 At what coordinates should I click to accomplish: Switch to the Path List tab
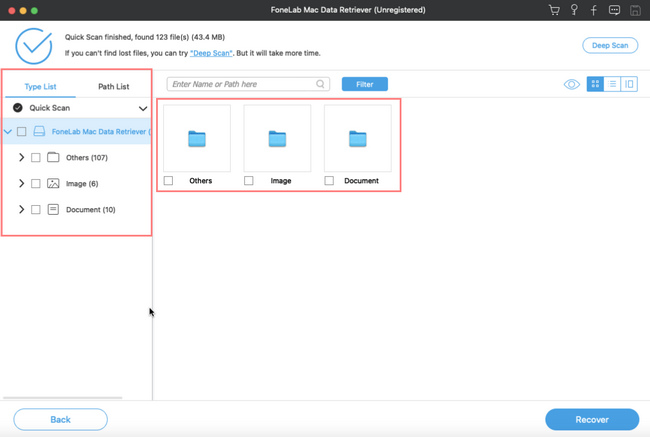pos(114,87)
